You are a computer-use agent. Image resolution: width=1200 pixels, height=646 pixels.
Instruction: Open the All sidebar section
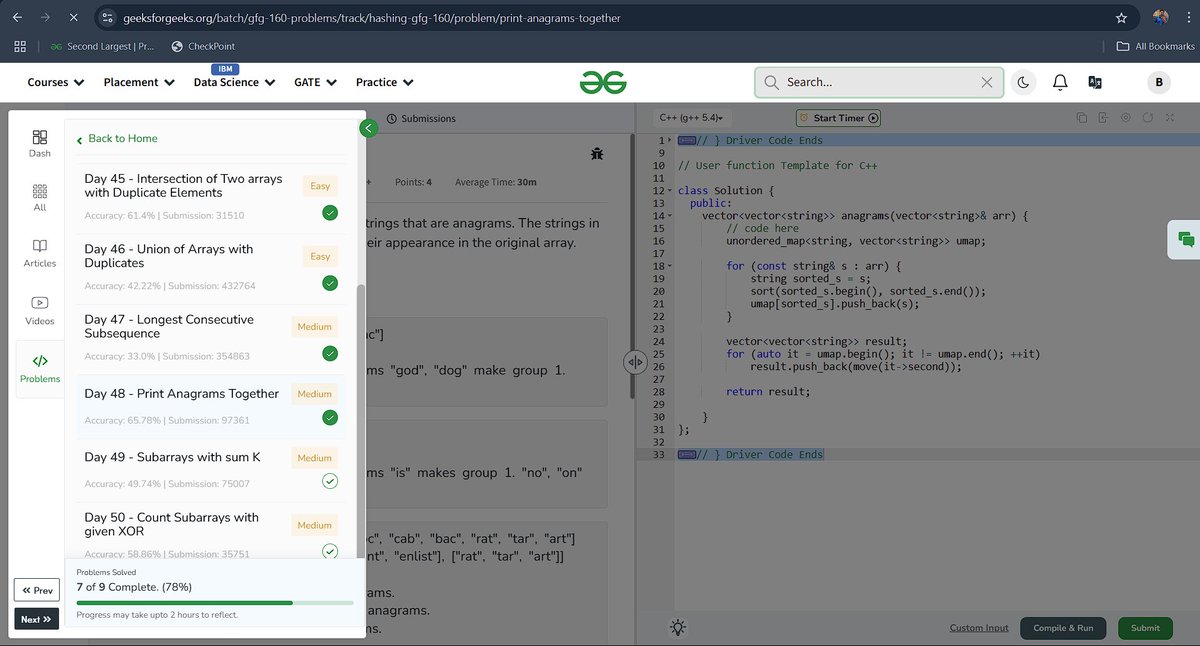[40, 197]
